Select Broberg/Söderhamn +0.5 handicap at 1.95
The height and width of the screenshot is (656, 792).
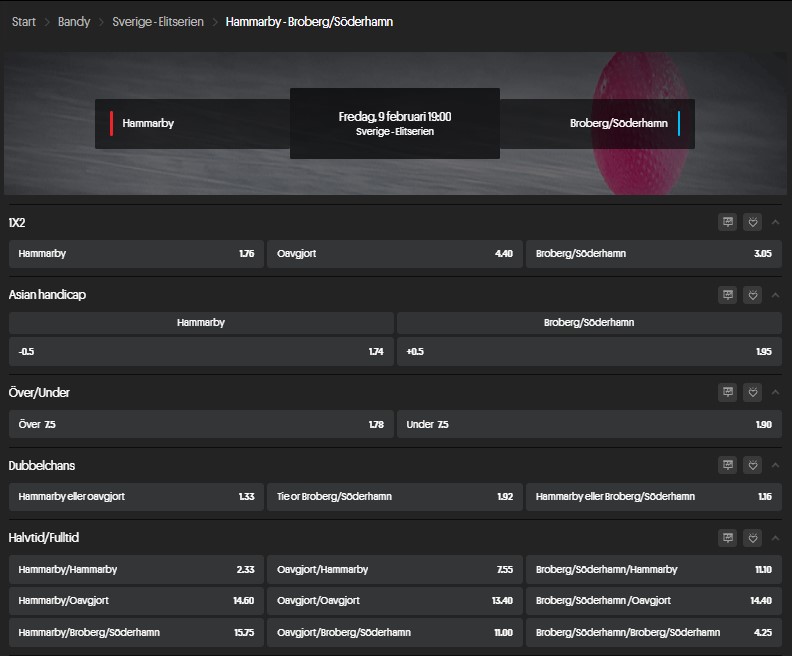click(589, 351)
